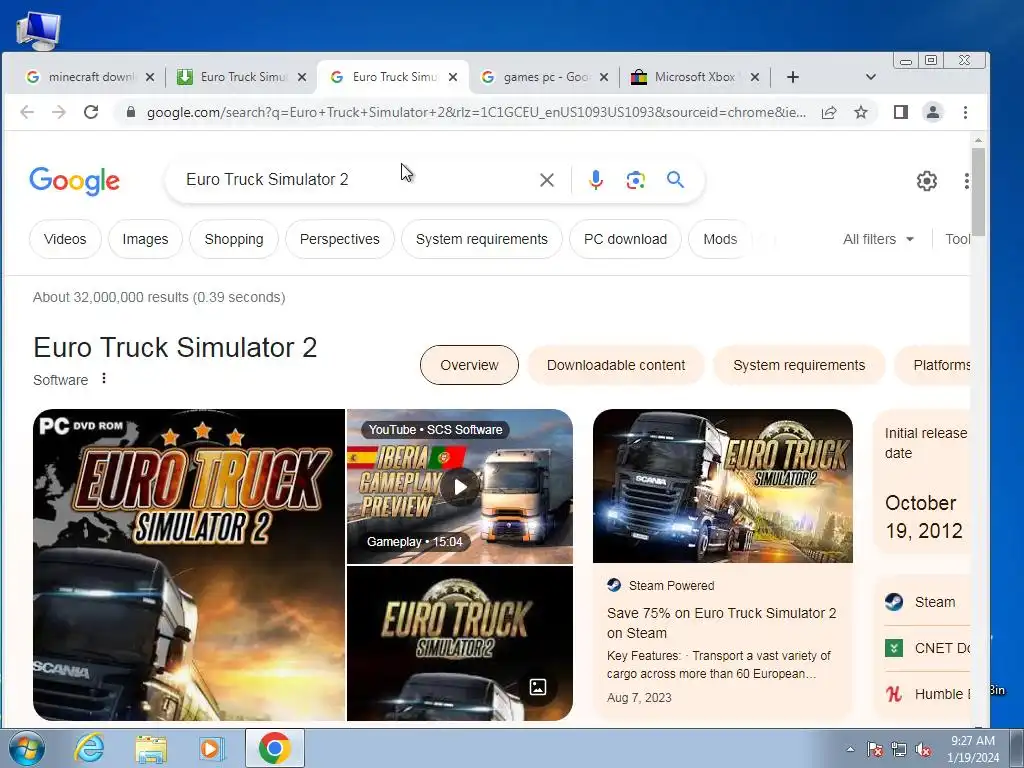Select the Mods filter chip
The height and width of the screenshot is (768, 1024).
coord(720,239)
